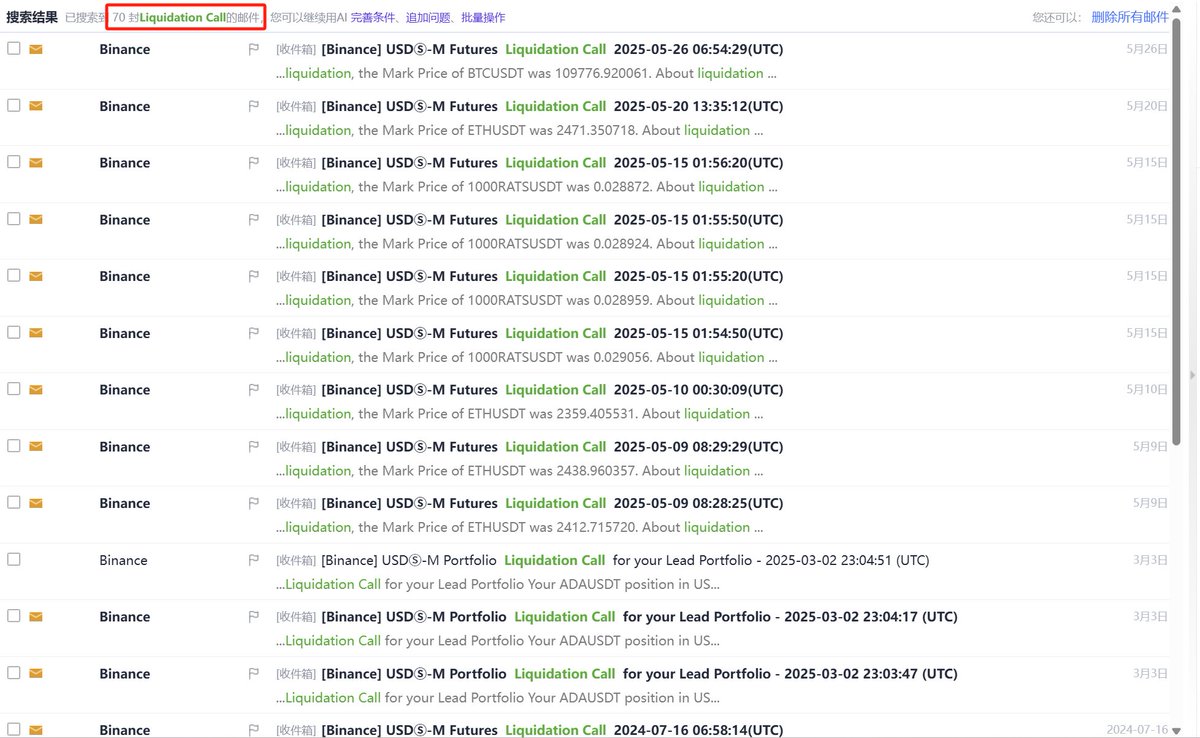Image resolution: width=1200 pixels, height=738 pixels.
Task: Click the envelope icon for the 23:03:47 Portfolio email
Action: click(36, 674)
